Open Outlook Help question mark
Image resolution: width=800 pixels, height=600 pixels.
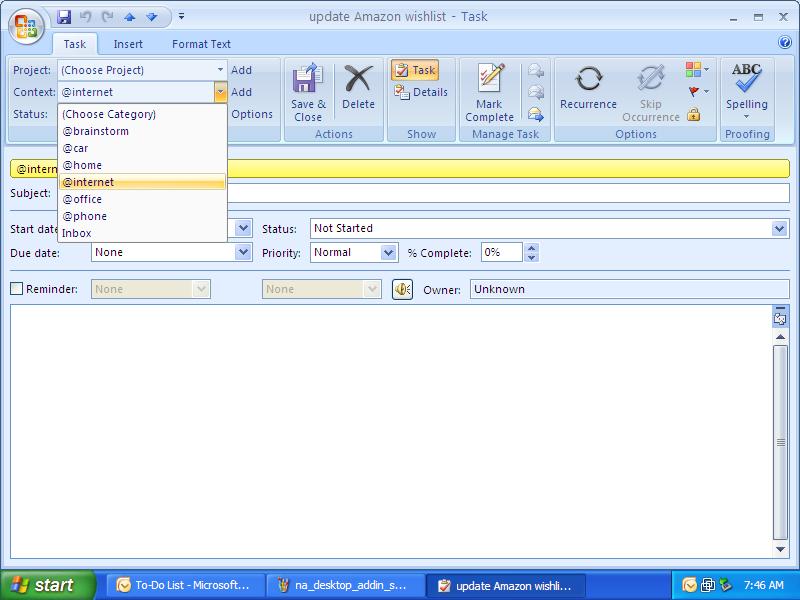[x=785, y=42]
